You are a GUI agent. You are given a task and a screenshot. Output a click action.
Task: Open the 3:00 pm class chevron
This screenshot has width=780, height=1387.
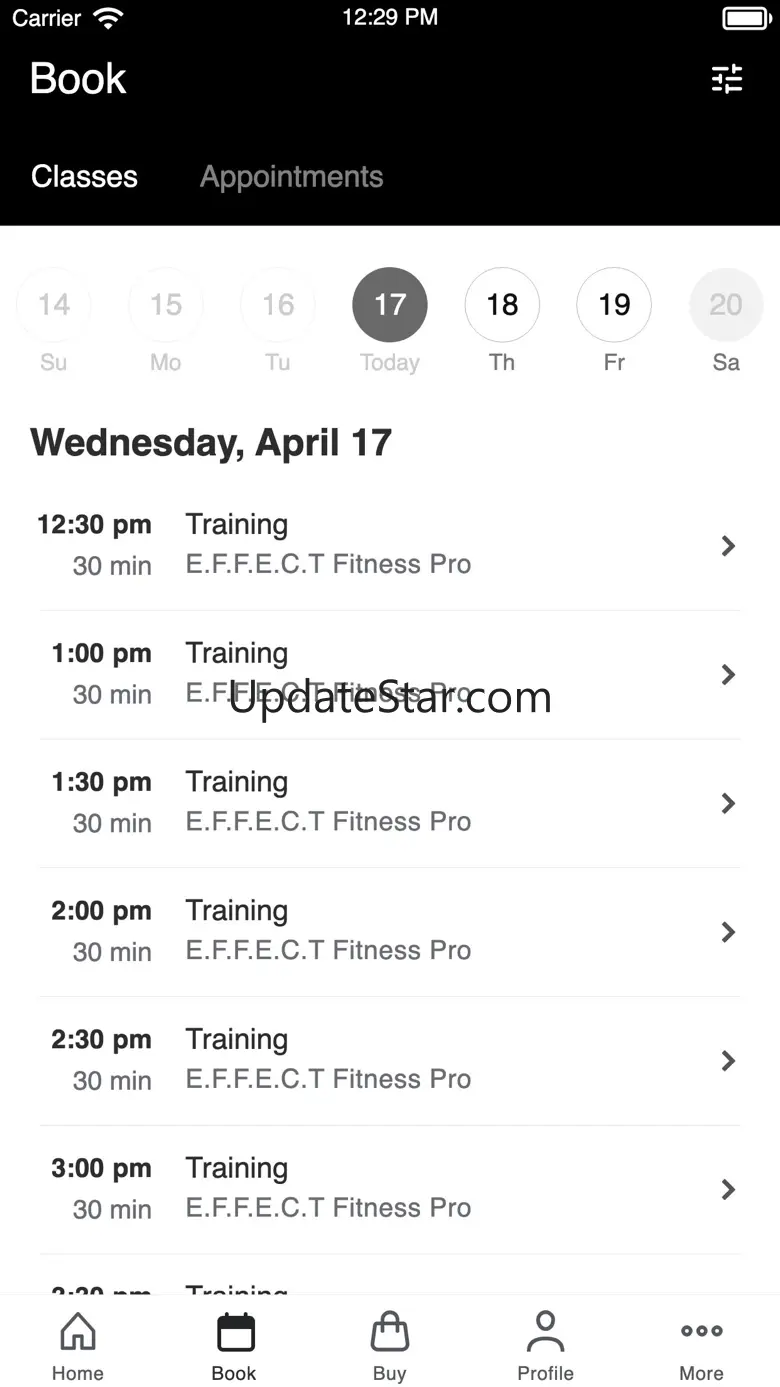728,1189
